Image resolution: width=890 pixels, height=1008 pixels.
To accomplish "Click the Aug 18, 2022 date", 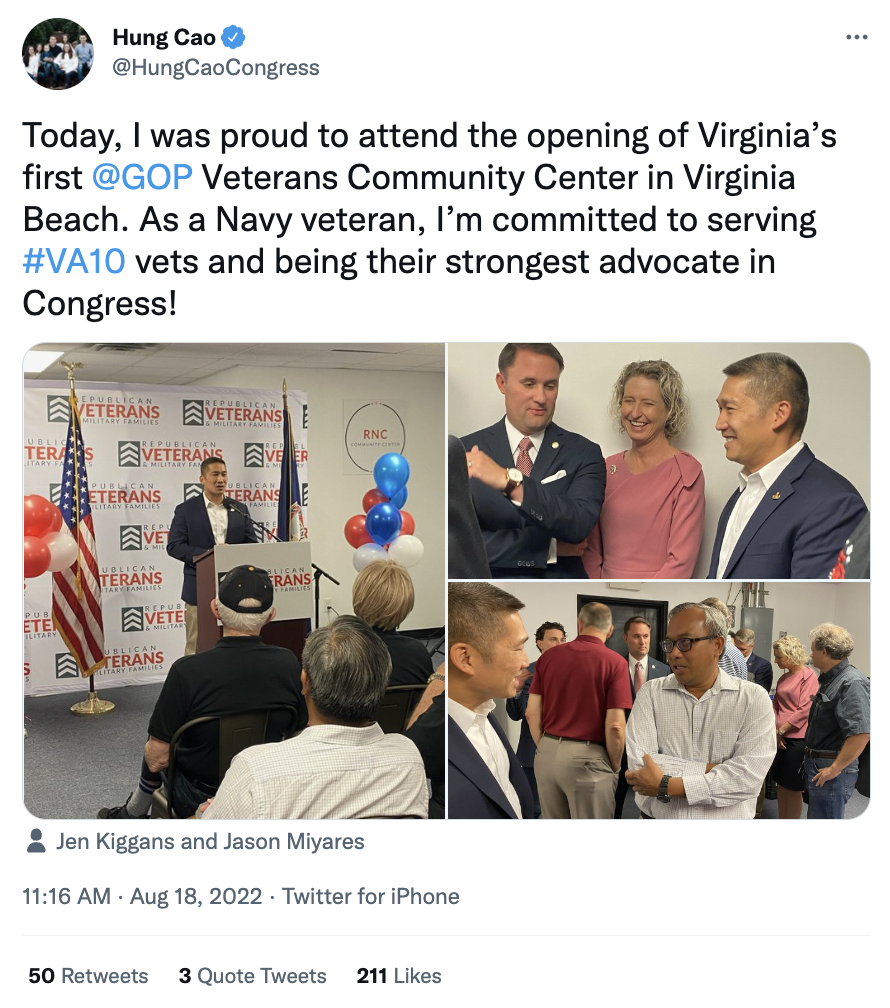I will 196,896.
